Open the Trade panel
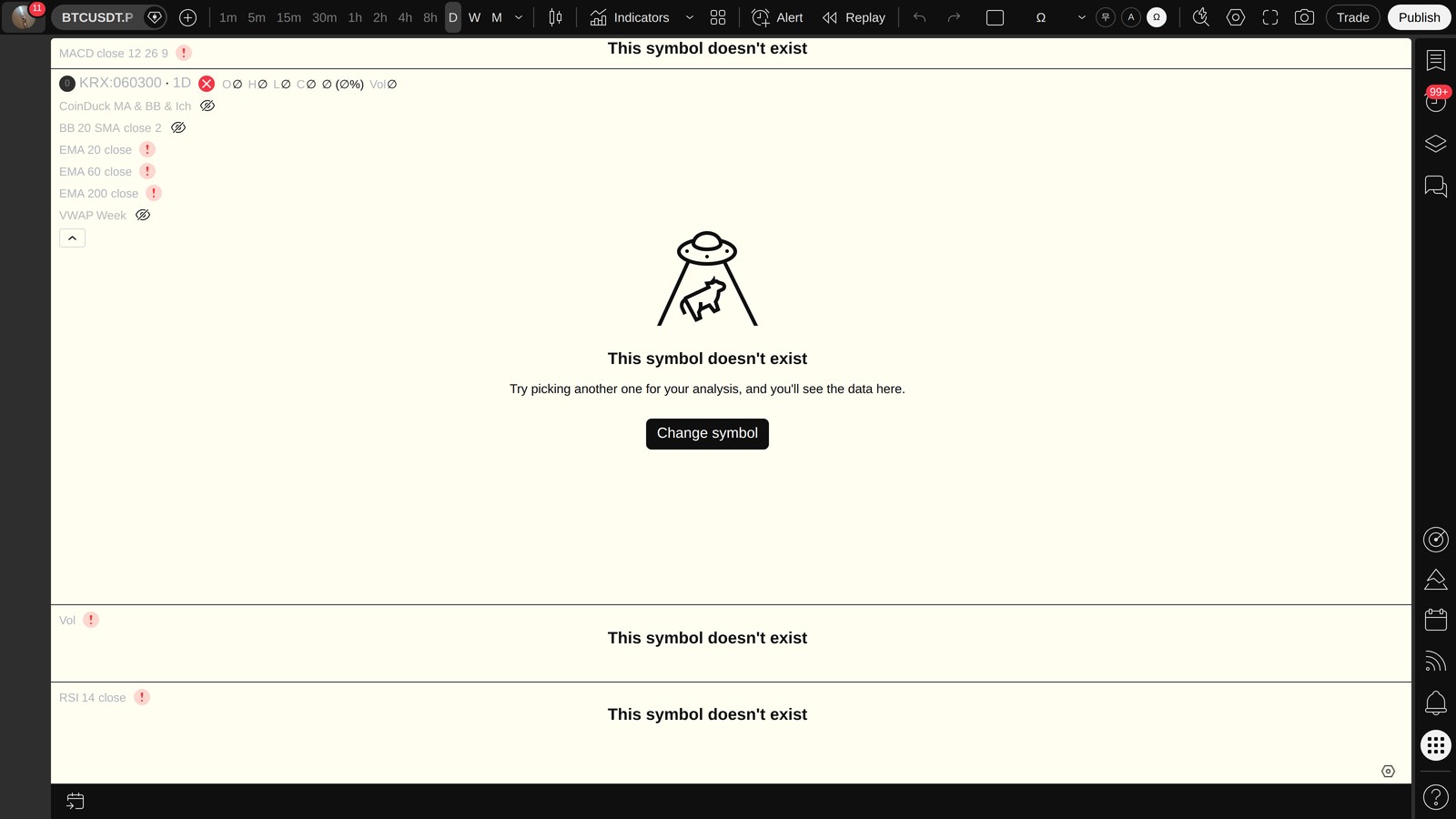1456x819 pixels. 1352,17
